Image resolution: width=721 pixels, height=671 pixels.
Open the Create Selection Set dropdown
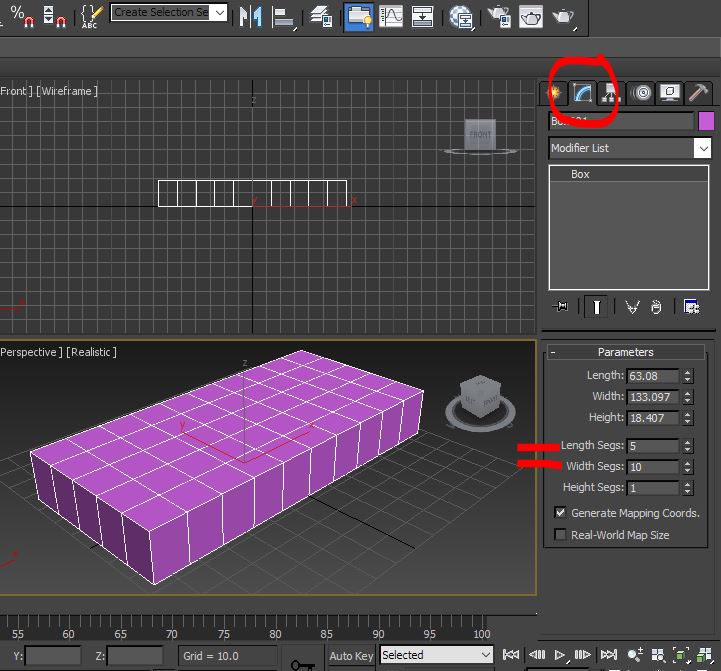point(219,13)
